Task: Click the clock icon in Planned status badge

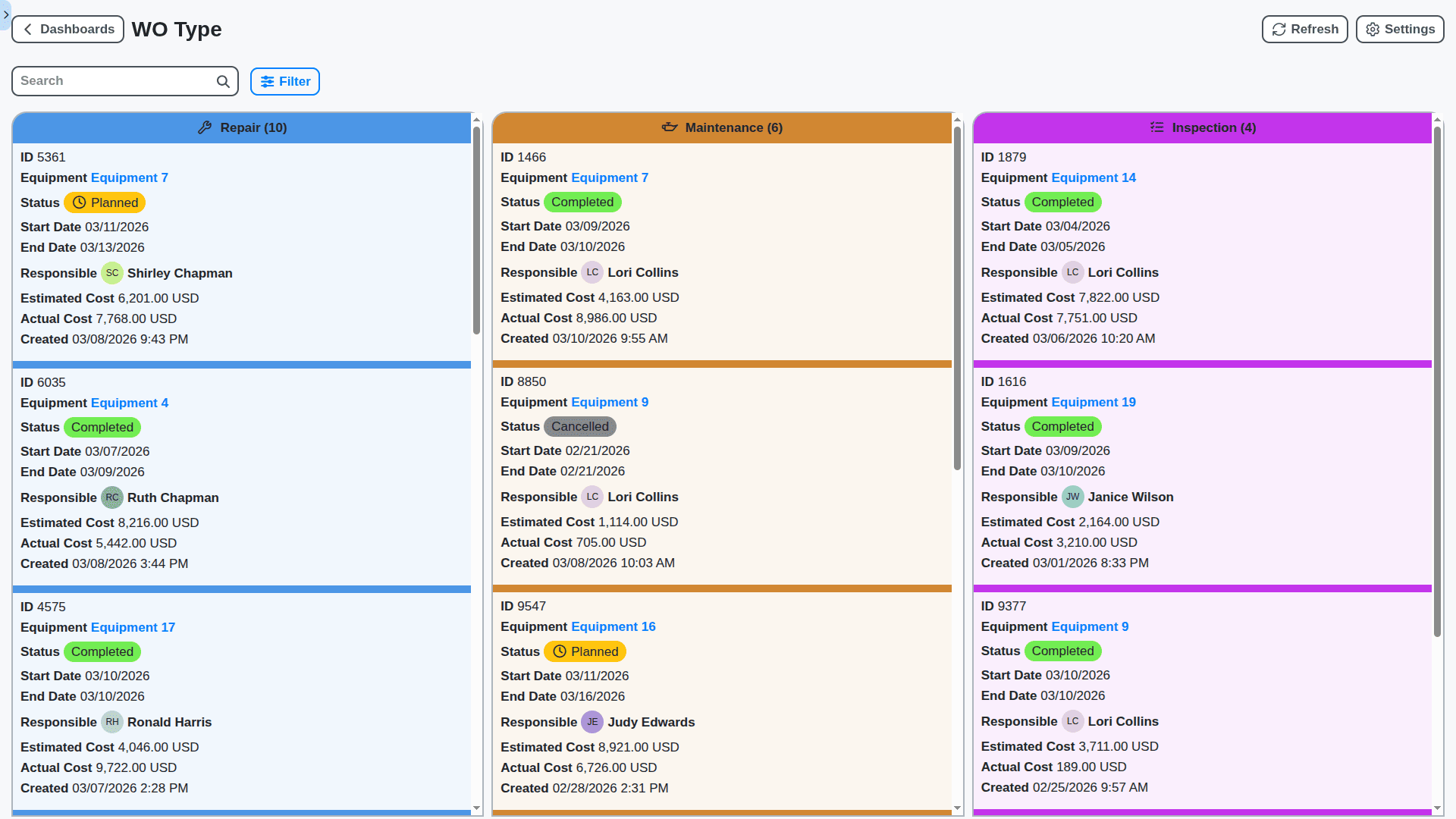Action: tap(79, 202)
